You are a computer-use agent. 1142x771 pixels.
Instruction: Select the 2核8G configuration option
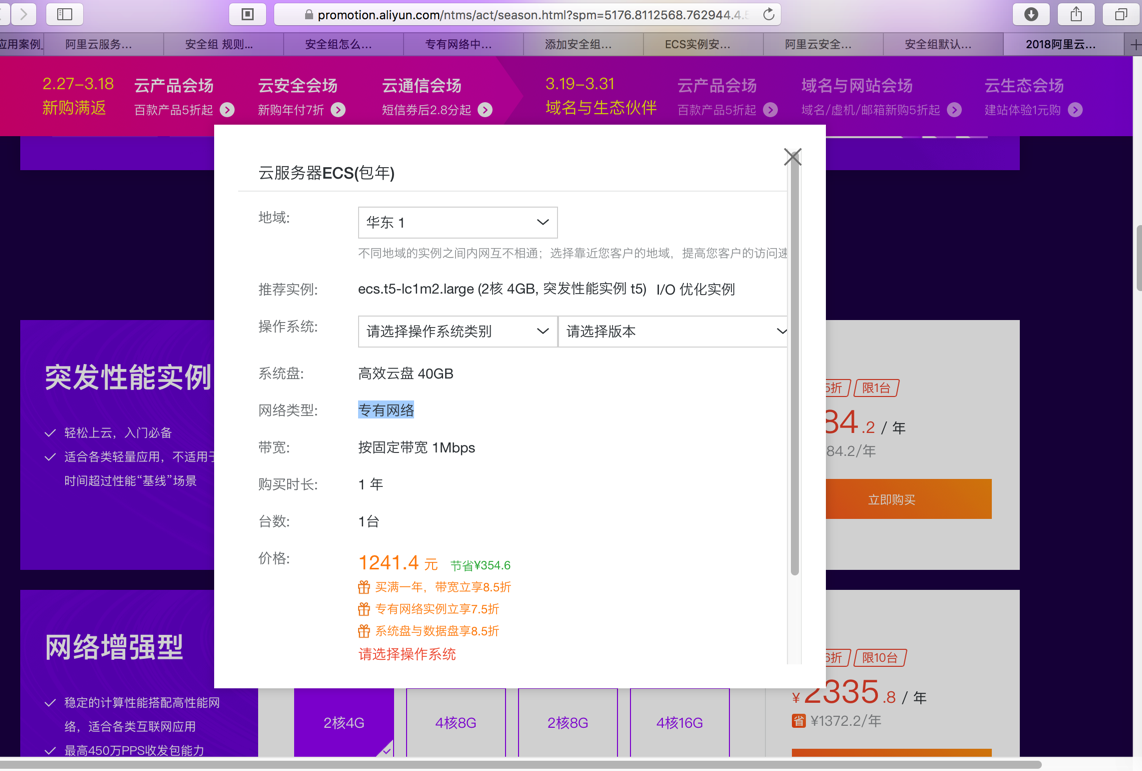click(x=568, y=722)
